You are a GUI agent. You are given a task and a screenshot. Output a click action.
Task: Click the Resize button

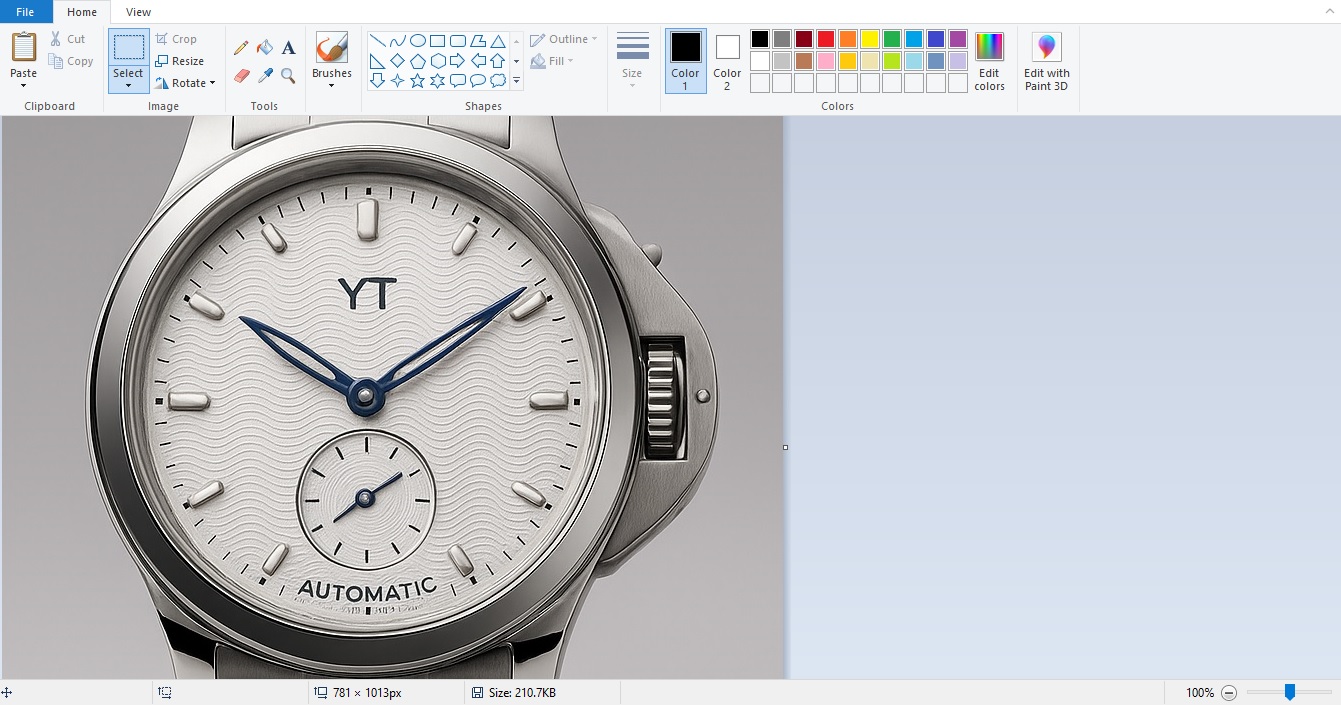180,61
